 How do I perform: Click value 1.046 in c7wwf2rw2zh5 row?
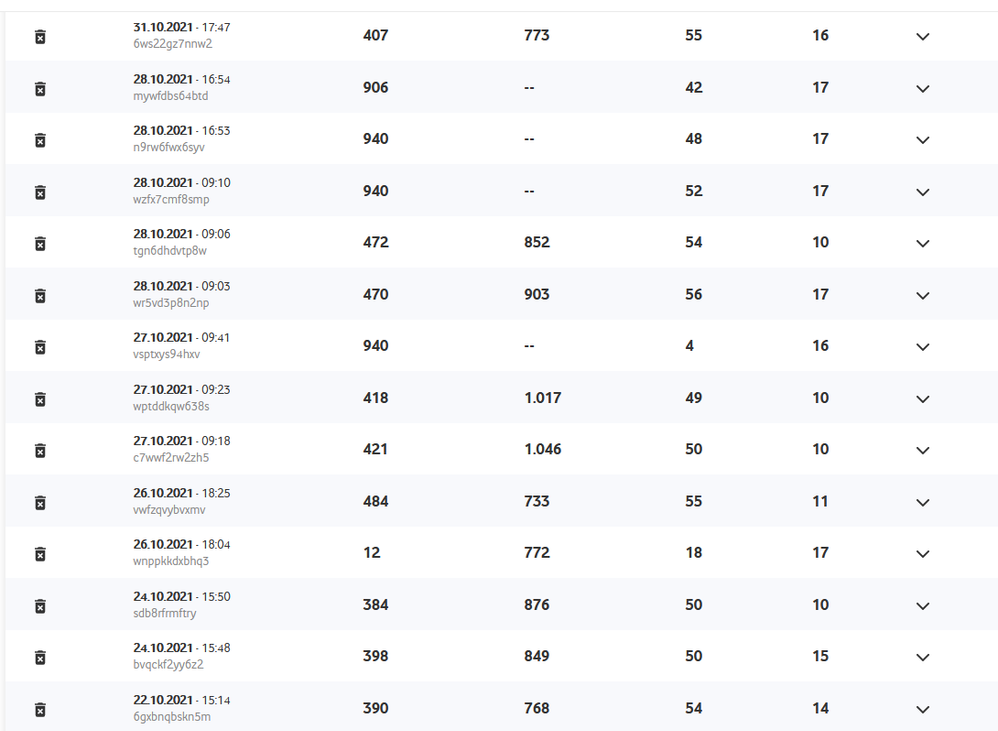(x=542, y=450)
